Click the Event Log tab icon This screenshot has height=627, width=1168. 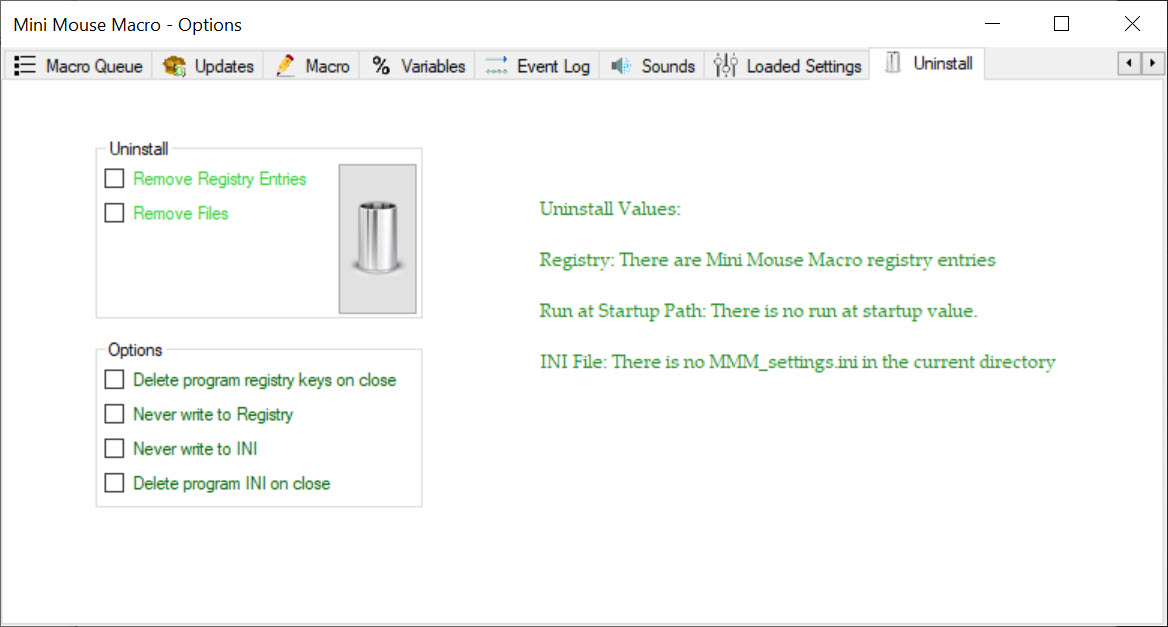pyautogui.click(x=496, y=66)
